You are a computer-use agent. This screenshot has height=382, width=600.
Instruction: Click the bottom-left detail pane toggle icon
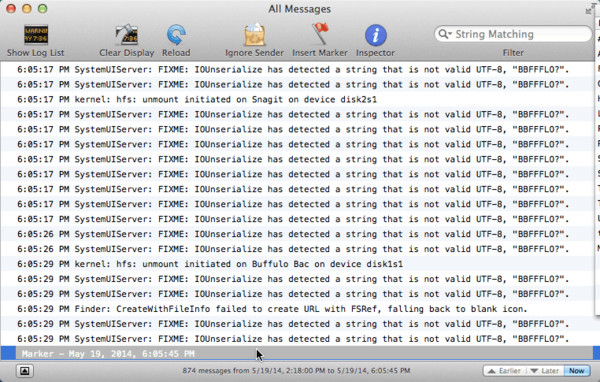pyautogui.click(x=25, y=371)
